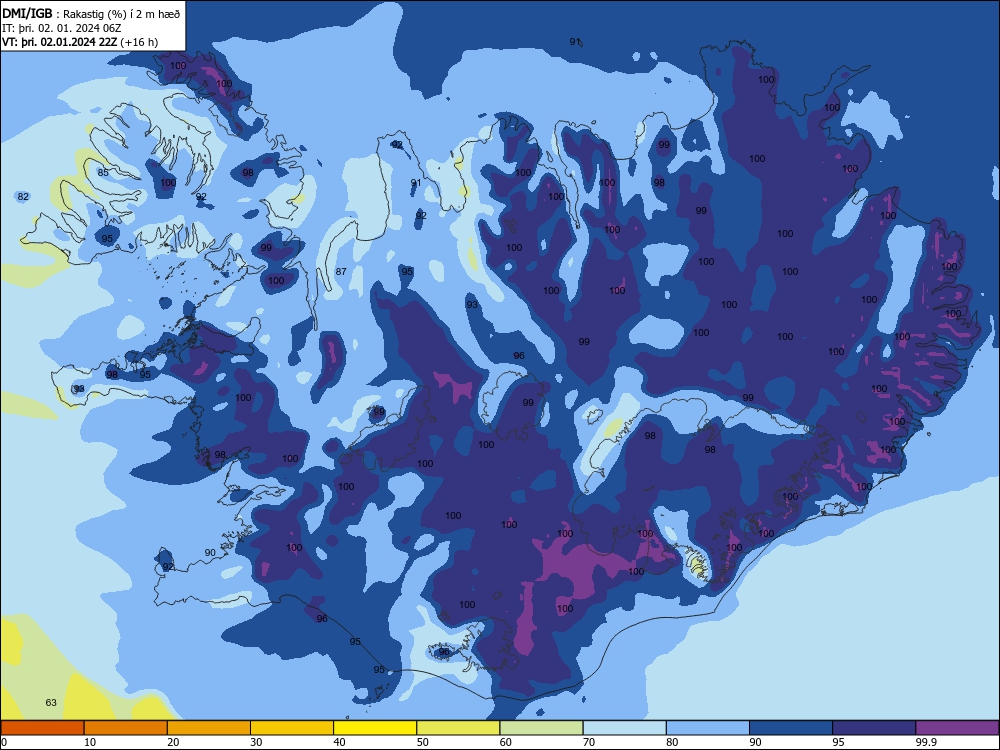The height and width of the screenshot is (750, 1000).
Task: Click the 'VT: þri. 02.01.2024 22Z (+16 h)' line
Action: pyautogui.click(x=80, y=42)
